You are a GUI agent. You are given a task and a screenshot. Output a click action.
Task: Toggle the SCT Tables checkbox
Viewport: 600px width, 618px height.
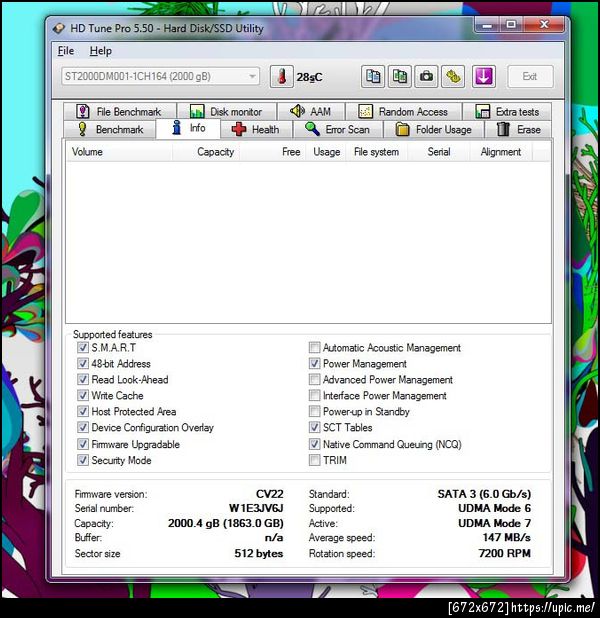(314, 427)
